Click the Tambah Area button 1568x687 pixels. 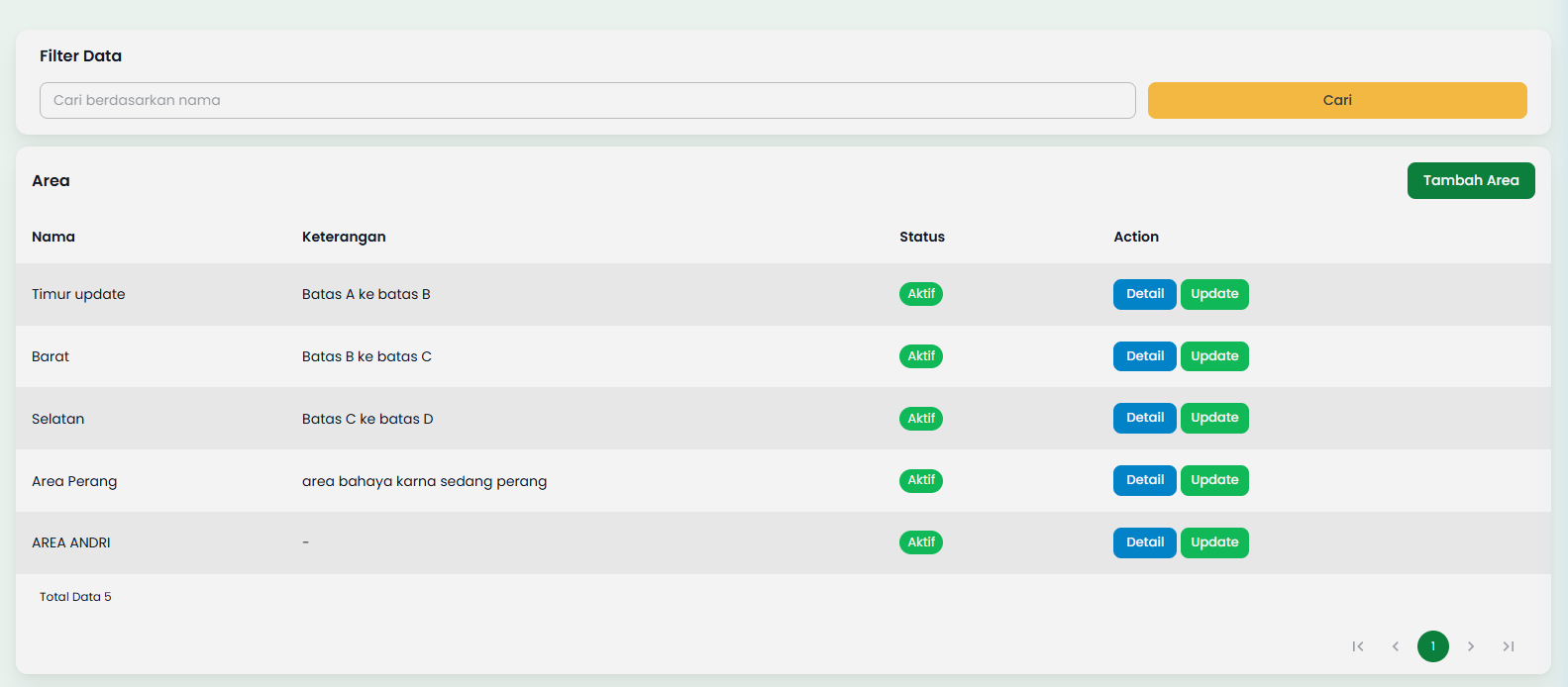click(x=1471, y=180)
